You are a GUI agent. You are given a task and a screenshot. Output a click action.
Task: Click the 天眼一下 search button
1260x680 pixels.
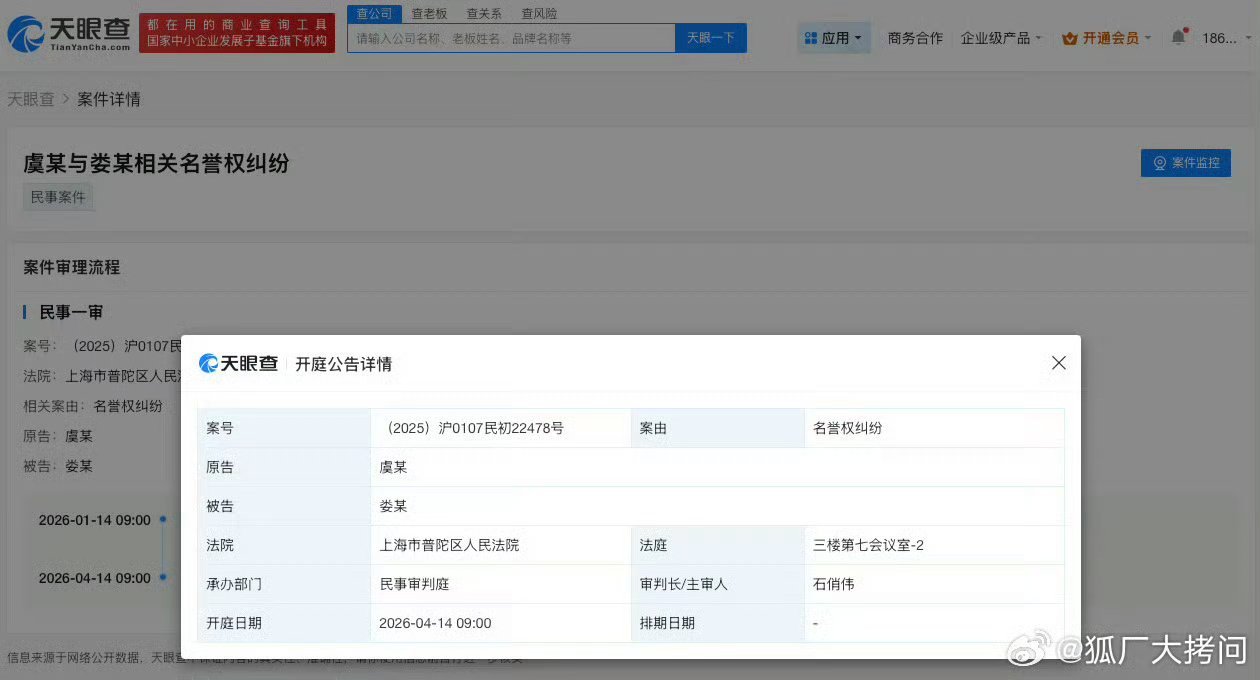click(710, 37)
